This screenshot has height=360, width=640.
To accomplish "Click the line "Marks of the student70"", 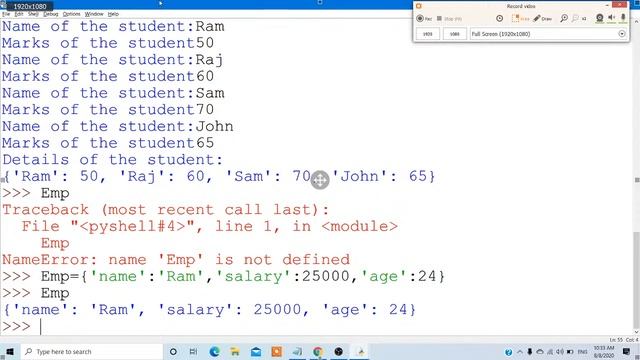I will [x=108, y=109].
